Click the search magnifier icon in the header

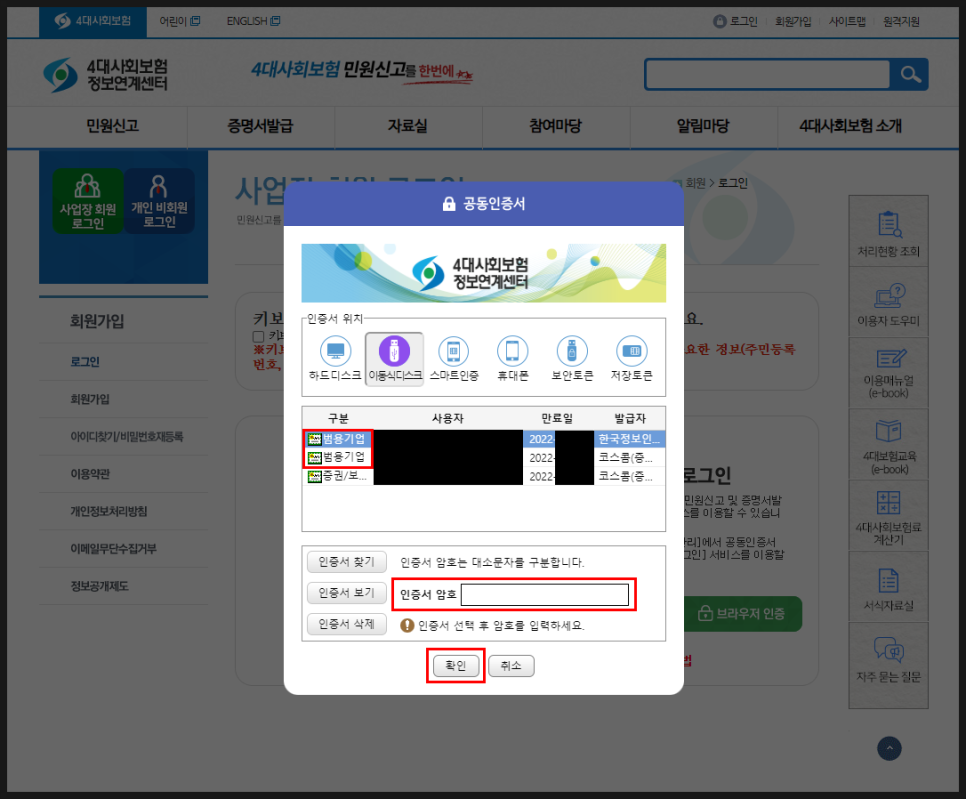click(x=910, y=75)
